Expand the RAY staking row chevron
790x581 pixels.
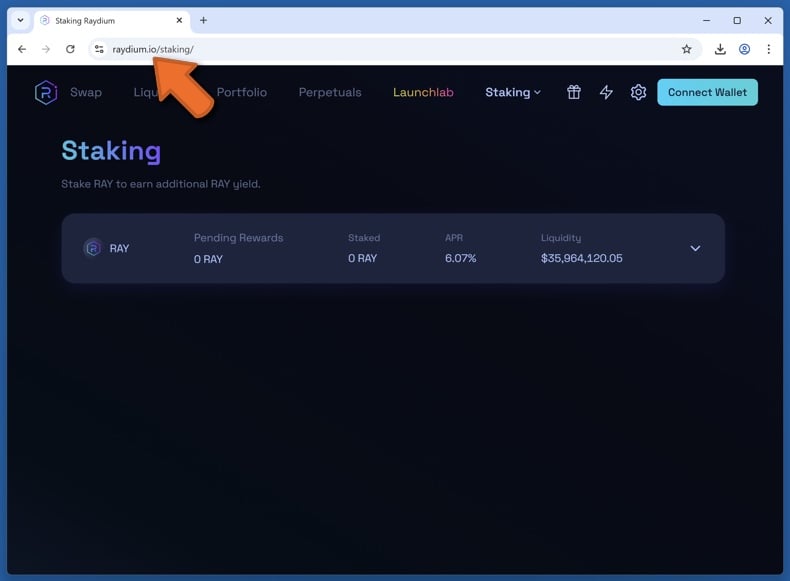coord(695,248)
